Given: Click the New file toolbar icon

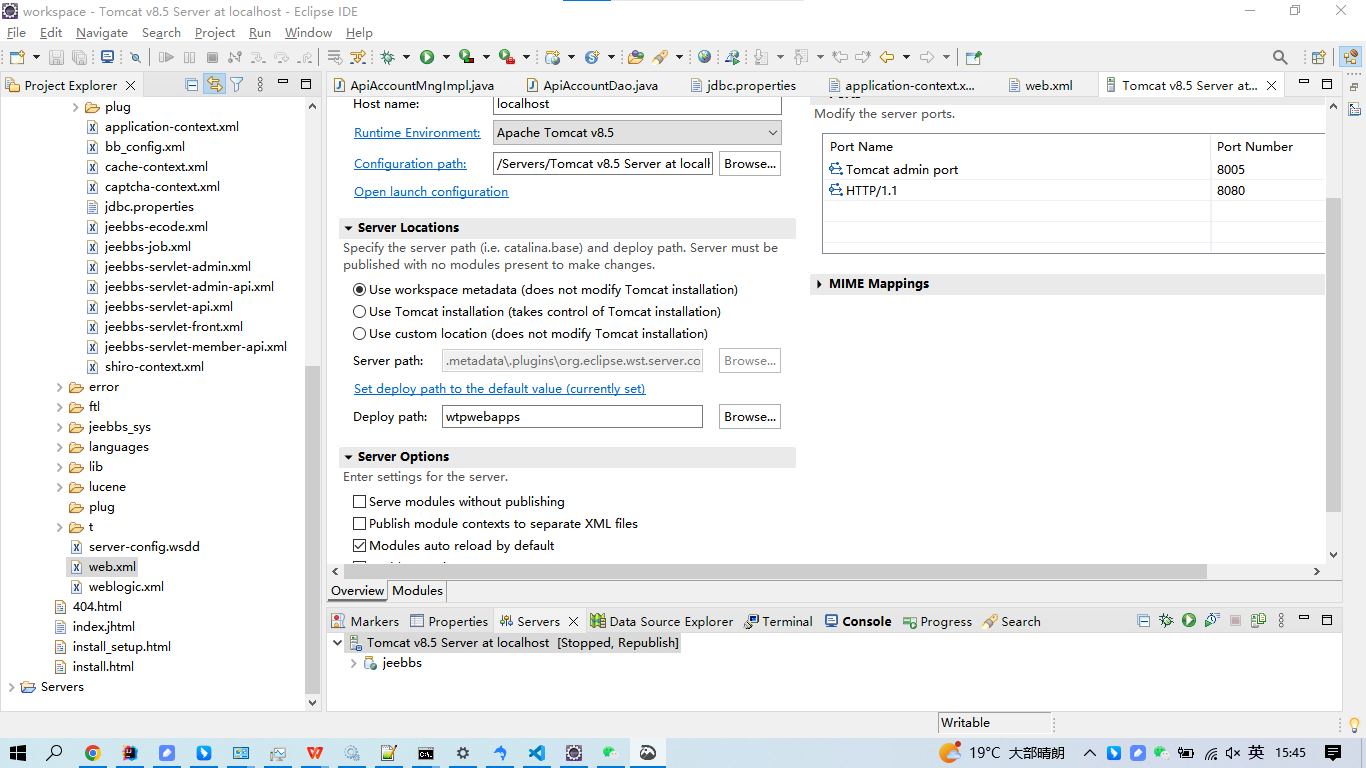Looking at the screenshot, I should [17, 57].
